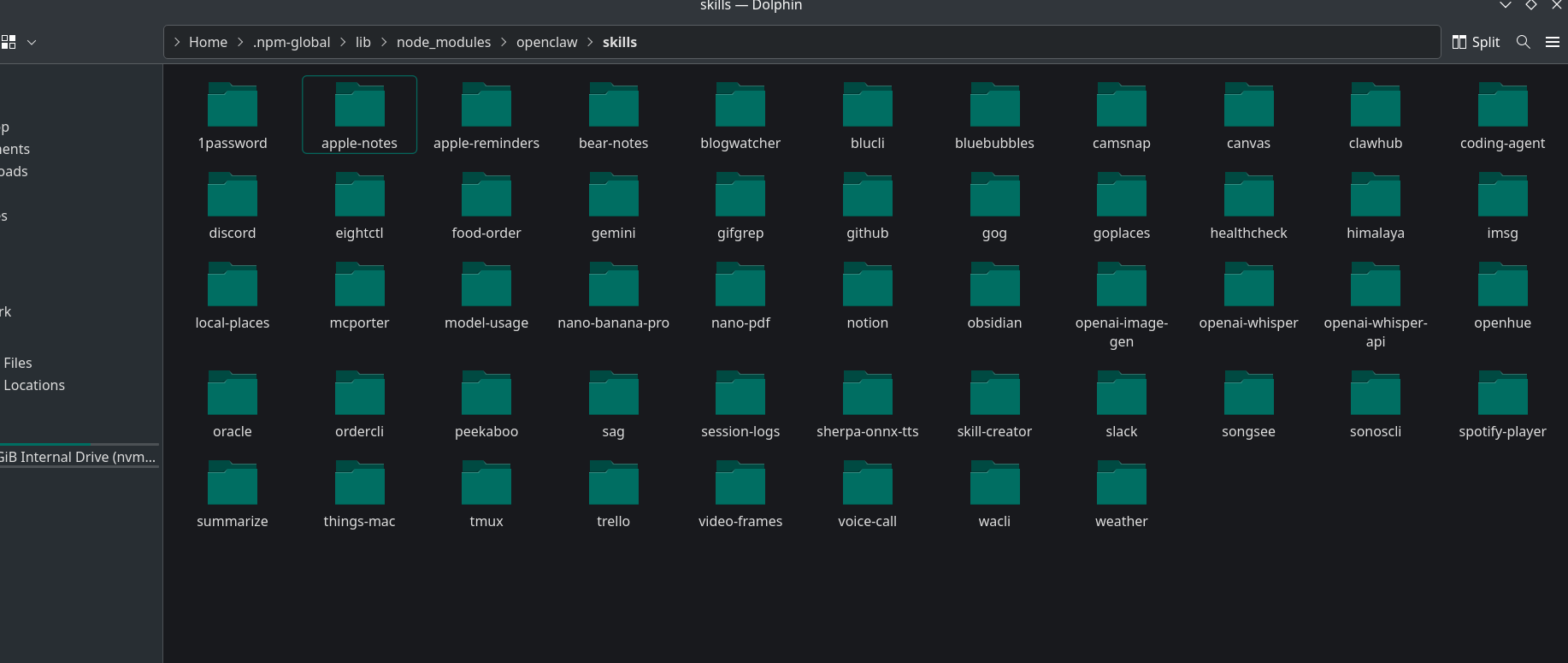Expand the view mode dropdown arrow
The width and height of the screenshot is (1568, 663).
(x=32, y=42)
